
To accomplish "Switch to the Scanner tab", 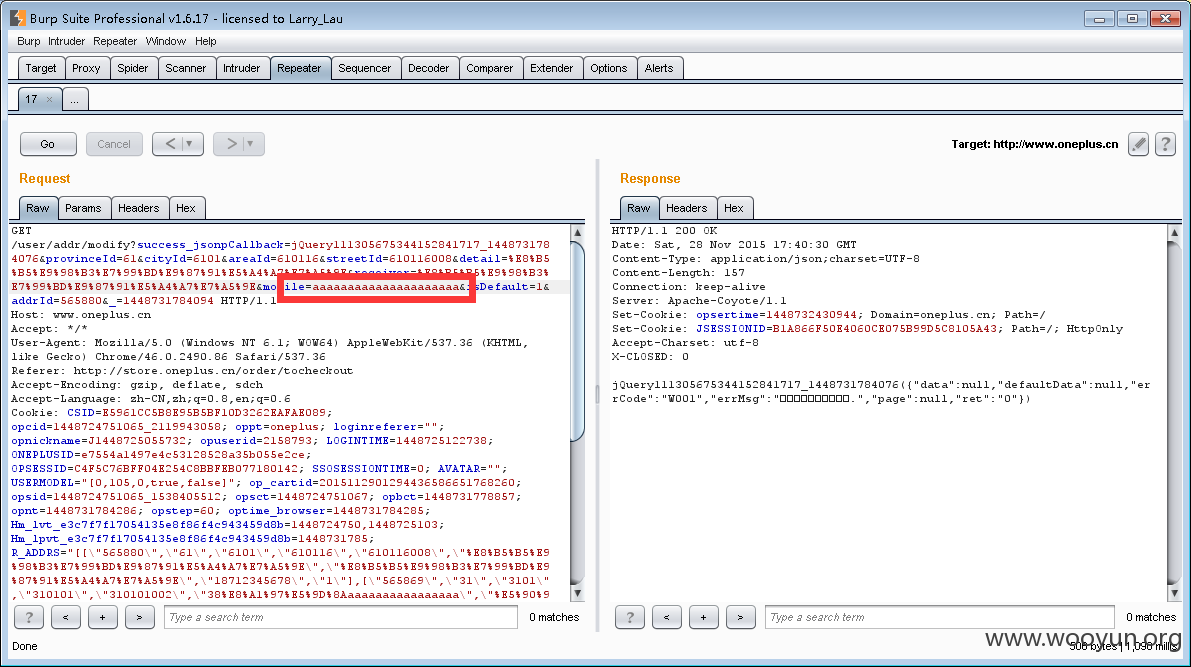I will [185, 68].
